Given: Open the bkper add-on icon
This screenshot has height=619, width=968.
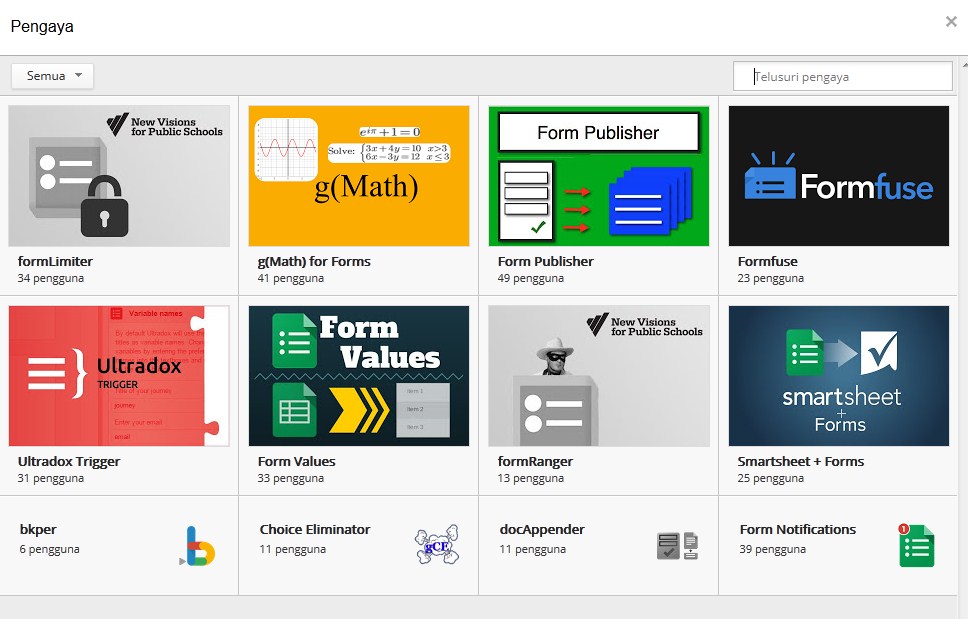Looking at the screenshot, I should [x=198, y=546].
